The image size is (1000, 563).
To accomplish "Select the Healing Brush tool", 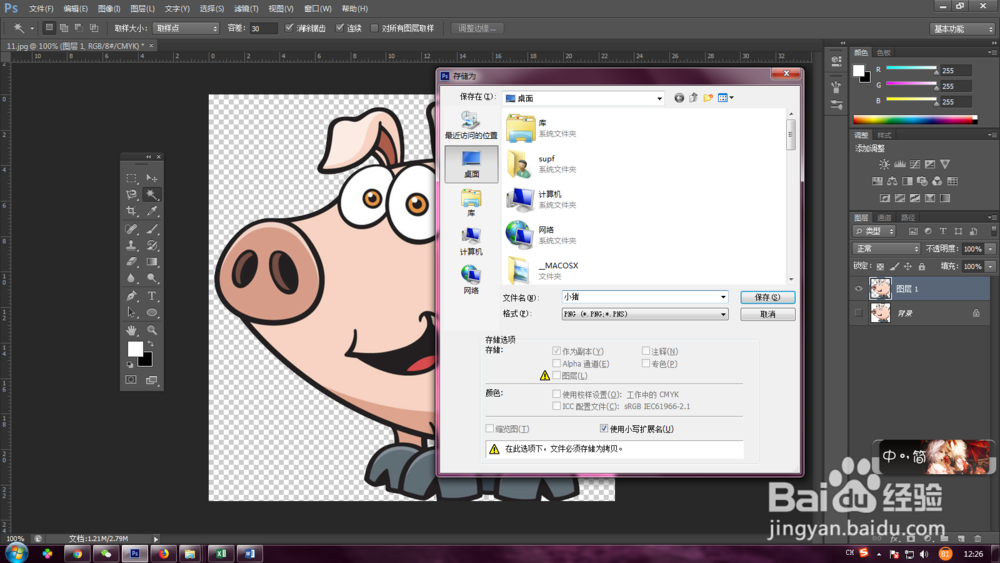I will [x=131, y=229].
